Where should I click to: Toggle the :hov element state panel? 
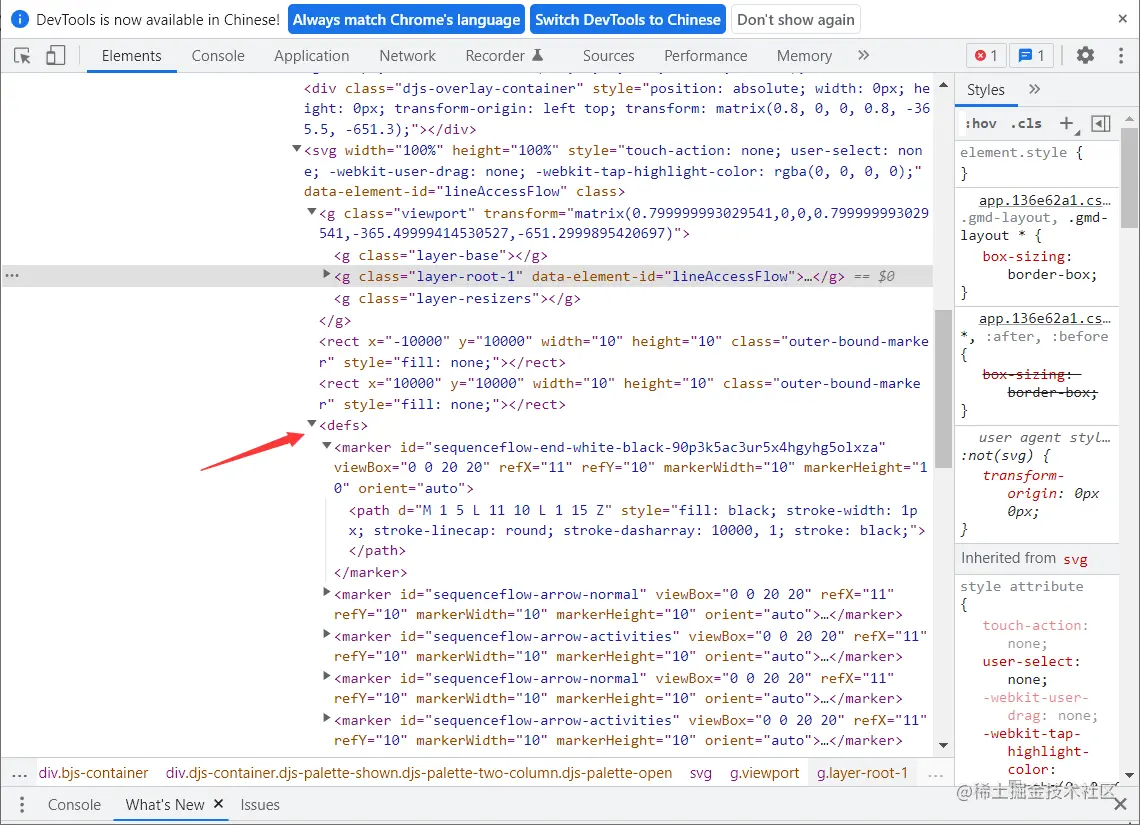pos(981,124)
